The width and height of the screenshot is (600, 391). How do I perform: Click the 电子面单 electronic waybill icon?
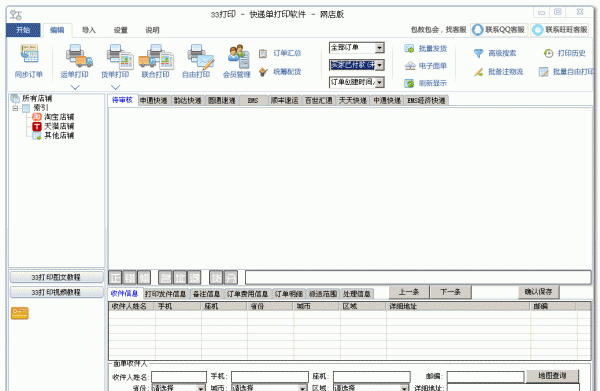click(409, 66)
